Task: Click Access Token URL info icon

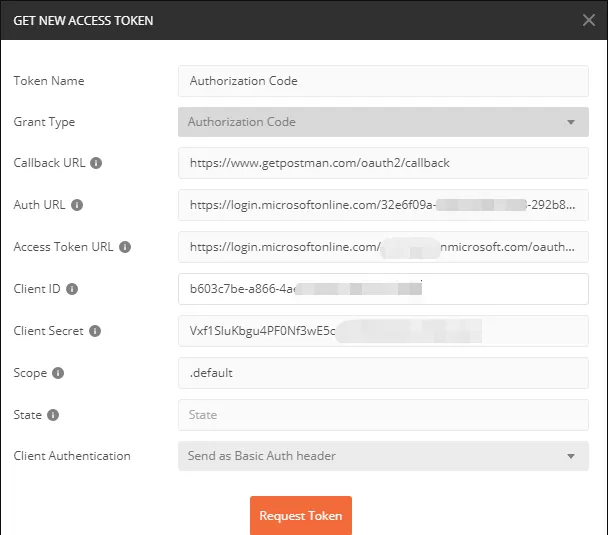Action: coord(125,247)
